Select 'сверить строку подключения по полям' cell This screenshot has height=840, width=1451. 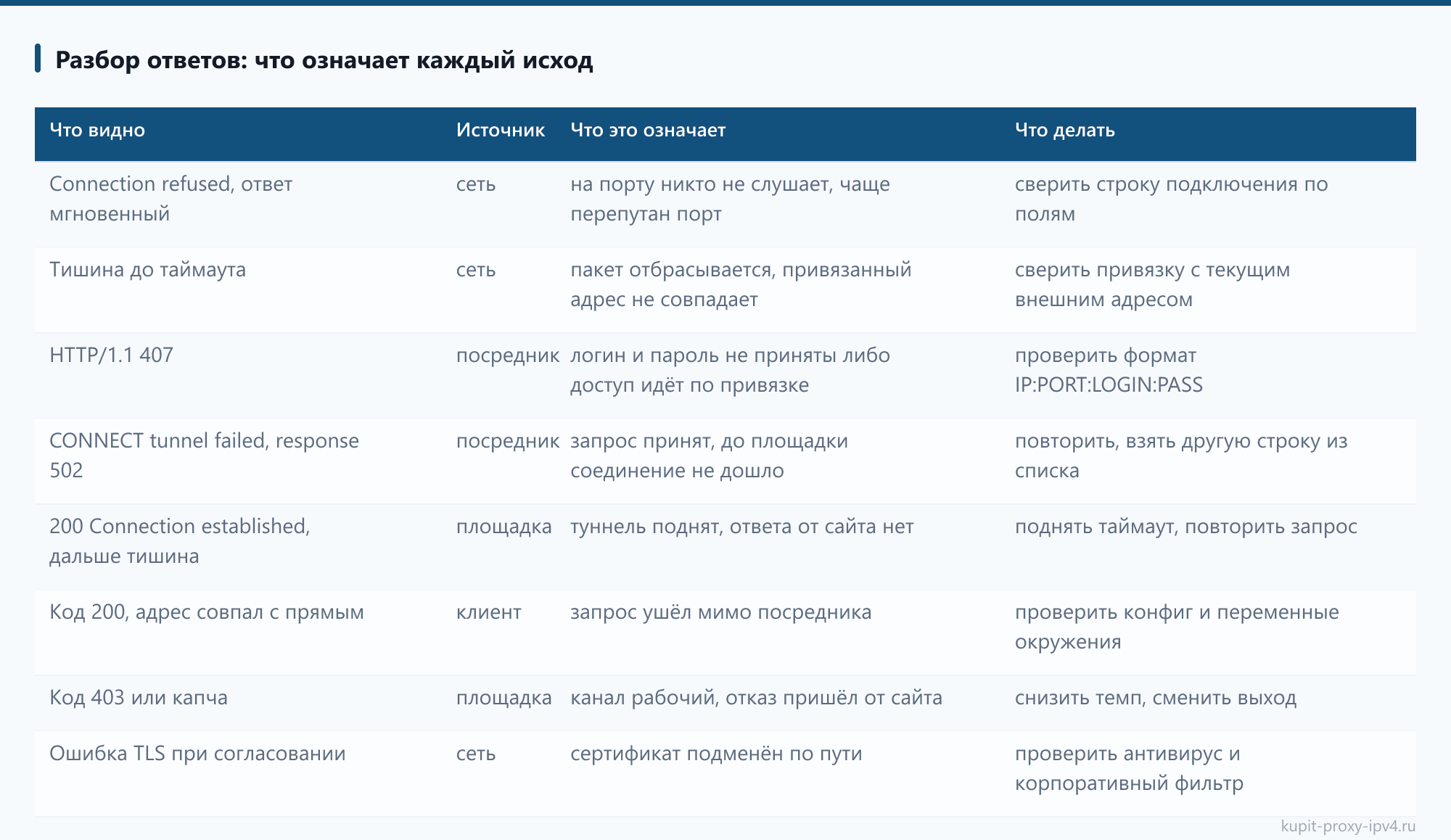pos(1171,199)
